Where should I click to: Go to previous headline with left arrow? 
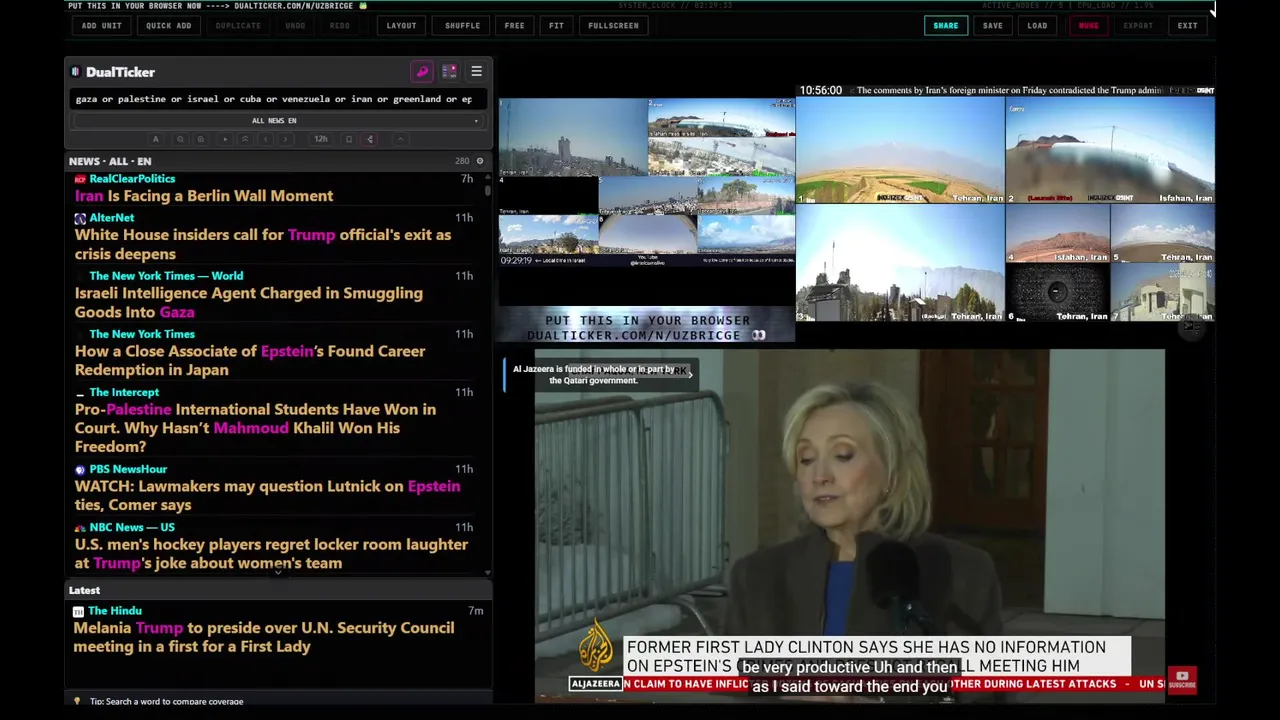tap(266, 139)
